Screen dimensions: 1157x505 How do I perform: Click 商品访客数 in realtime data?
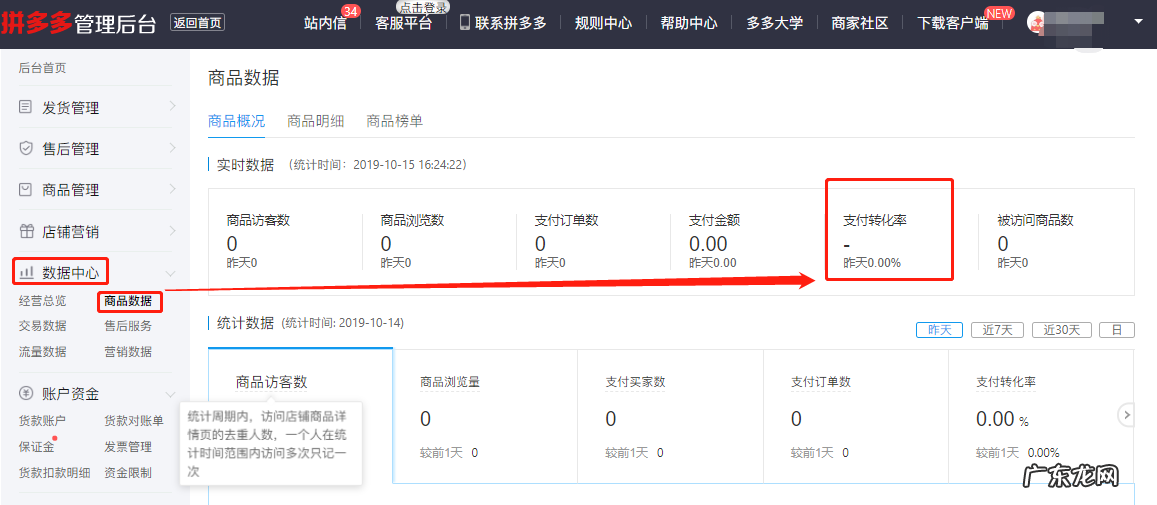pos(258,220)
